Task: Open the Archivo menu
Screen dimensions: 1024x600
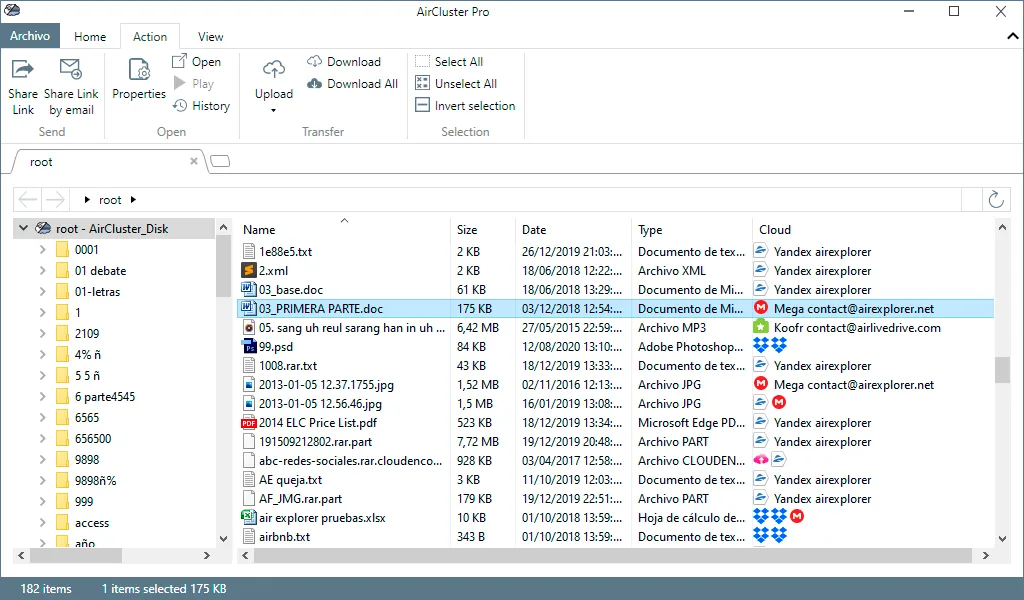Action: [30, 36]
